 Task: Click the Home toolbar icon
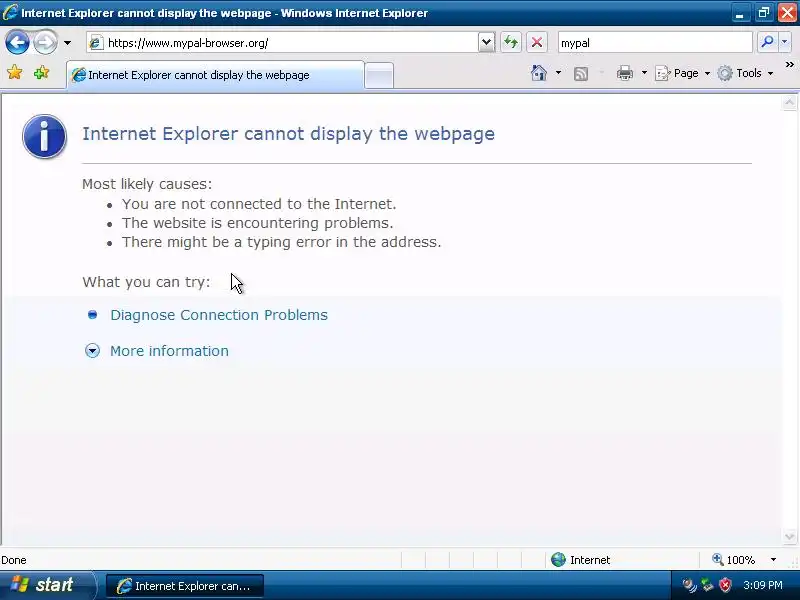point(539,73)
